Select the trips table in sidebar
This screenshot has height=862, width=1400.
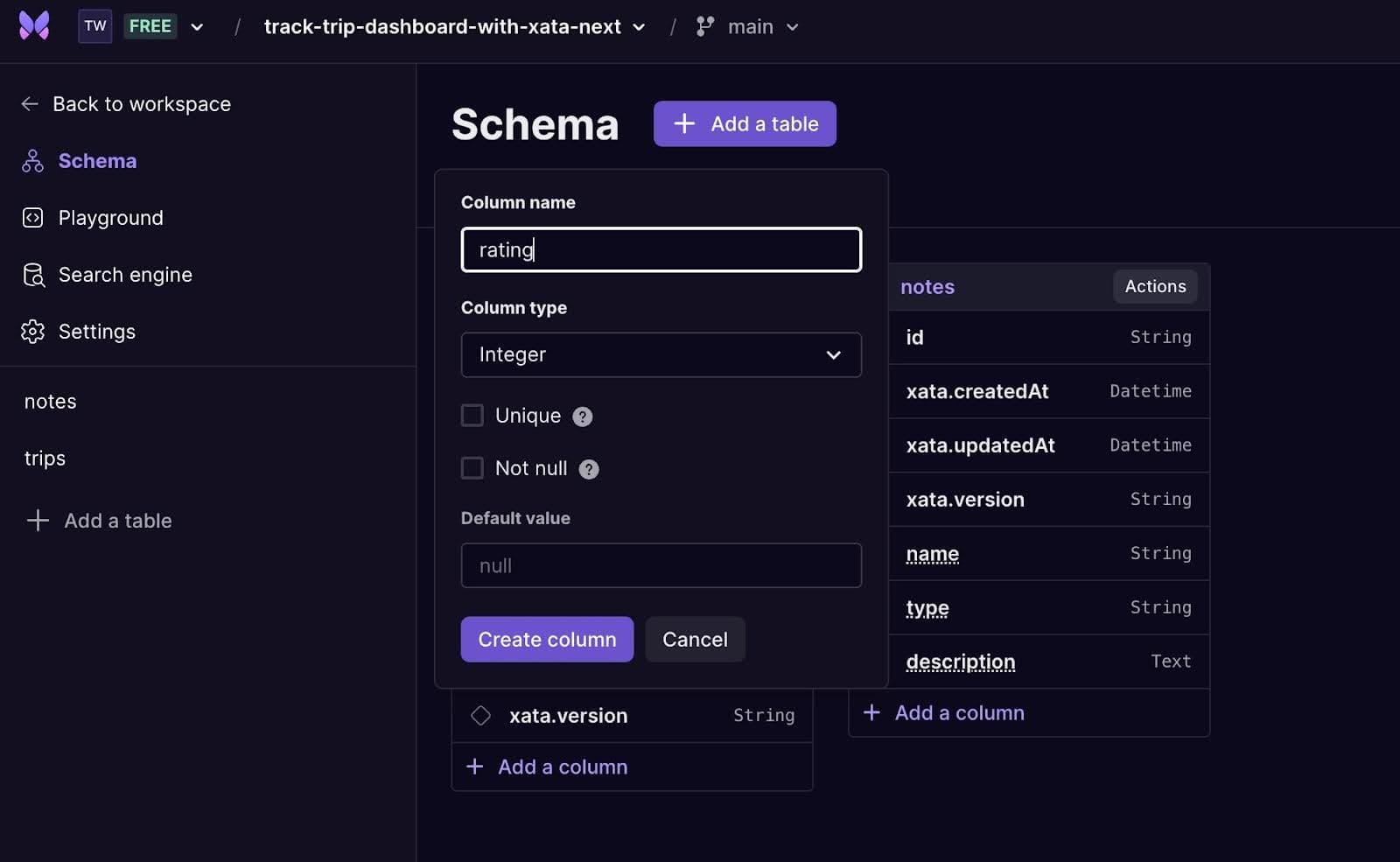pyautogui.click(x=45, y=459)
